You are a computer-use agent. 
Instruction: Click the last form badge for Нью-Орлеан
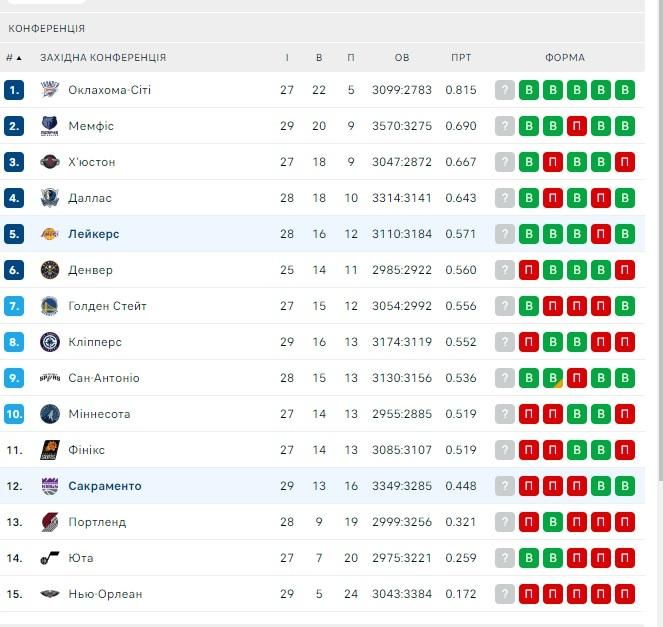(x=625, y=594)
